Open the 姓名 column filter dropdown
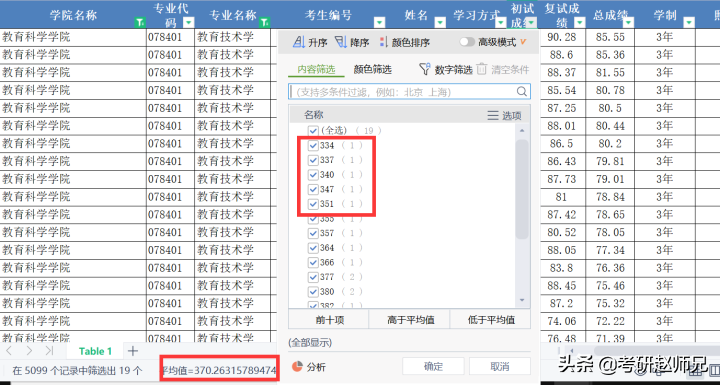 [440, 23]
